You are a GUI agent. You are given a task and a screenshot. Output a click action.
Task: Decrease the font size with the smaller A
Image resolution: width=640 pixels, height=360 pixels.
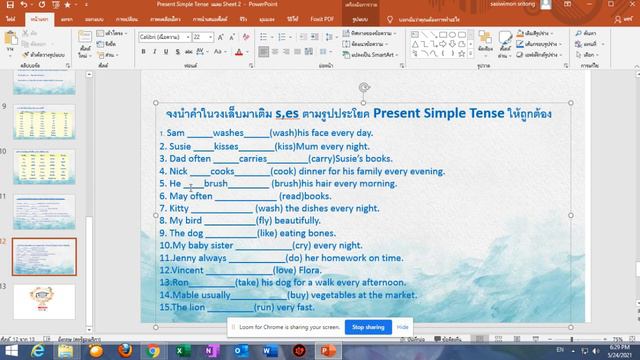click(x=232, y=37)
